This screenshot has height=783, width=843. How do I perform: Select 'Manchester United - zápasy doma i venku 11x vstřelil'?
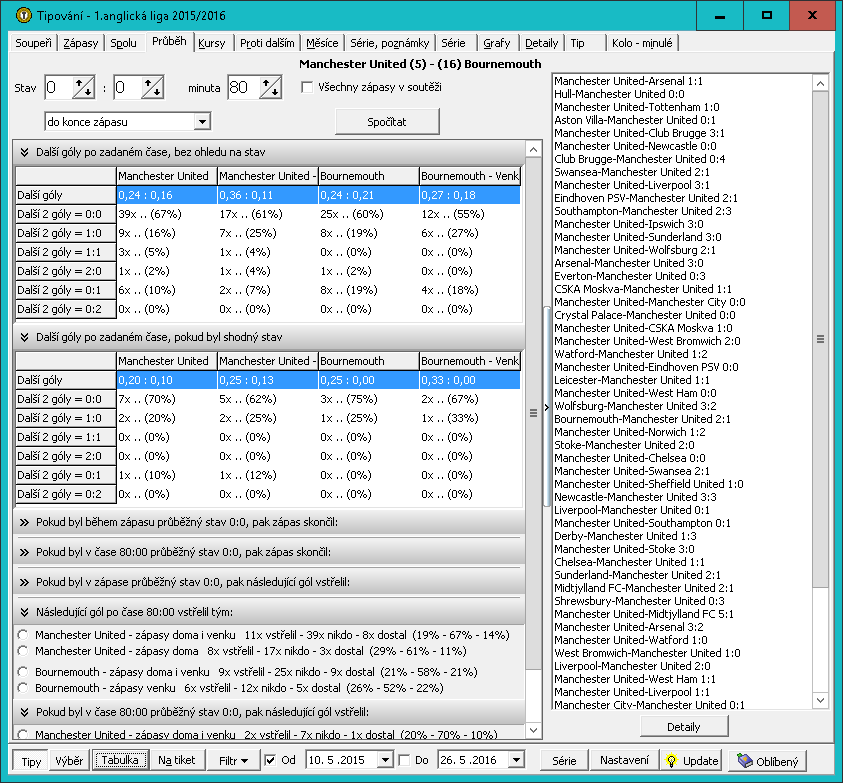pyautogui.click(x=23, y=635)
